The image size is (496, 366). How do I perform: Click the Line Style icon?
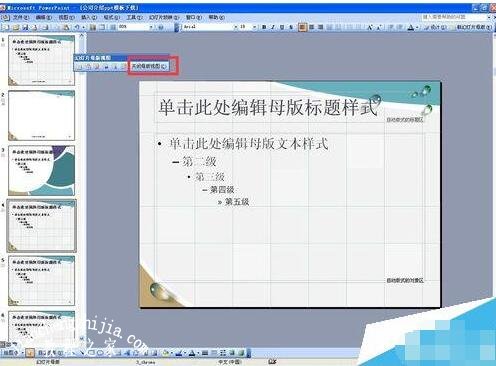tap(205, 353)
